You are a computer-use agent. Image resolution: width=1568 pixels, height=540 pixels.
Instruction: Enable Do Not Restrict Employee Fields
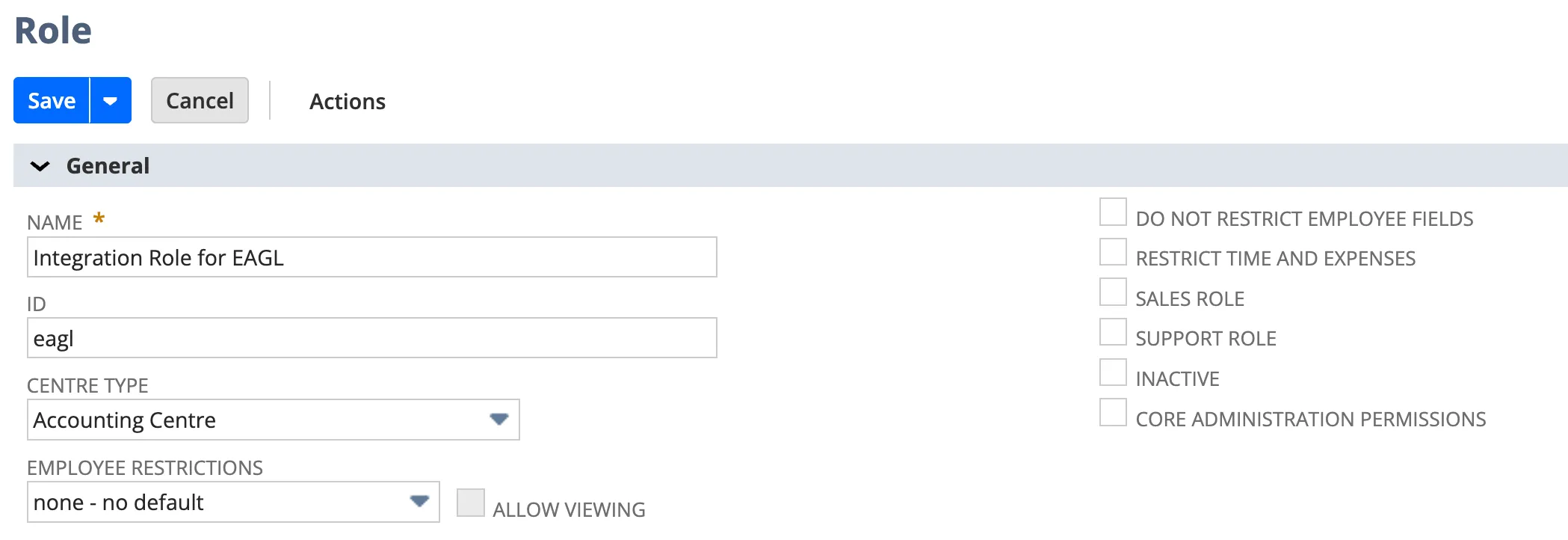(1113, 212)
